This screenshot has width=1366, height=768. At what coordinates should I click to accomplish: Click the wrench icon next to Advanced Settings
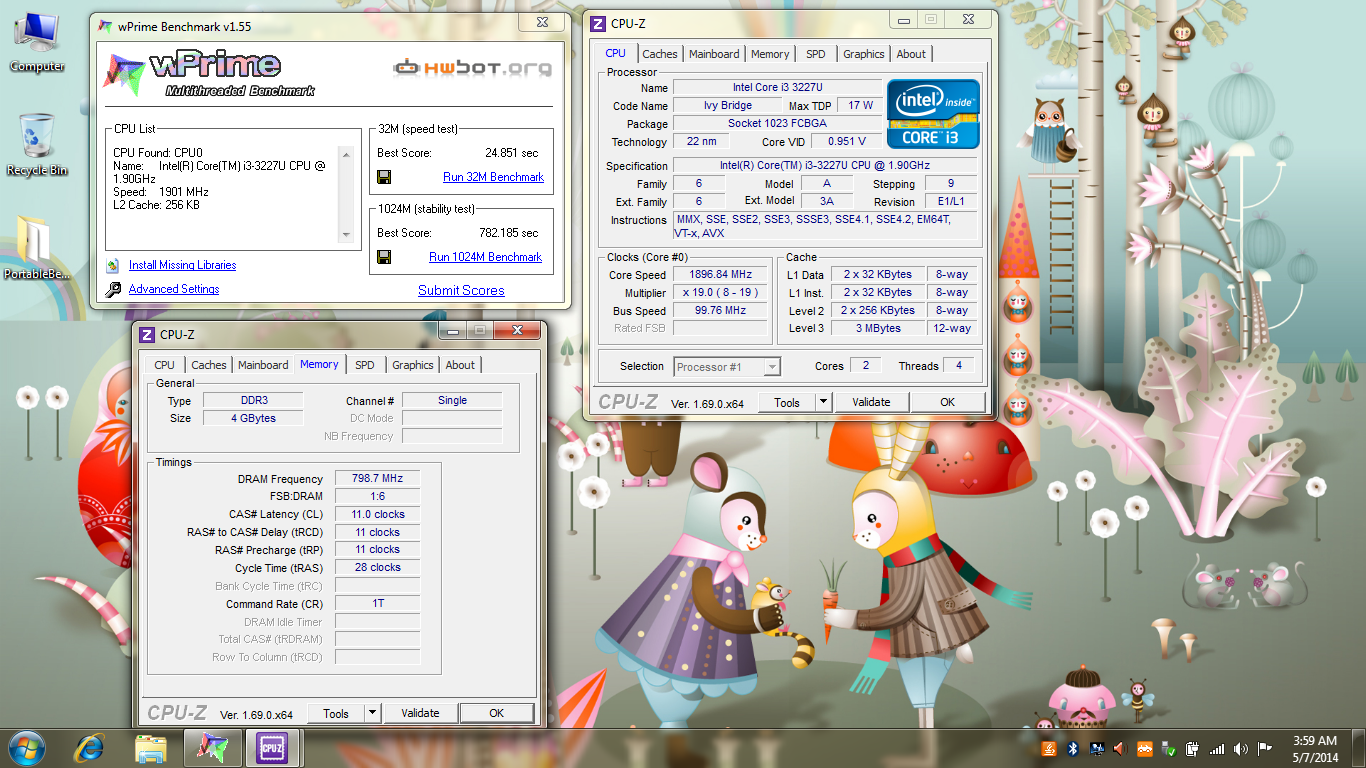(112, 289)
